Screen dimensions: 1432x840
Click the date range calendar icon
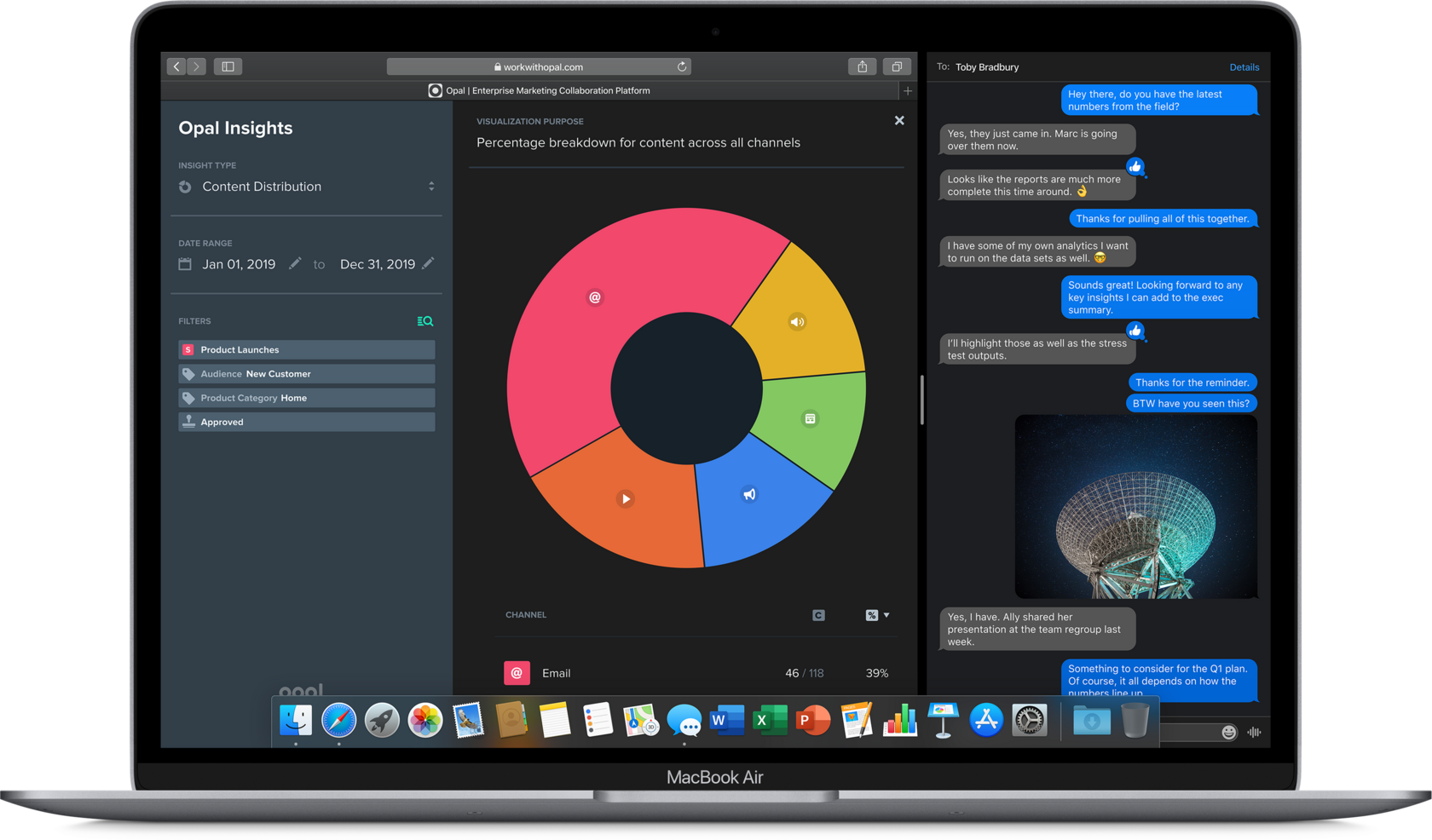tap(185, 264)
